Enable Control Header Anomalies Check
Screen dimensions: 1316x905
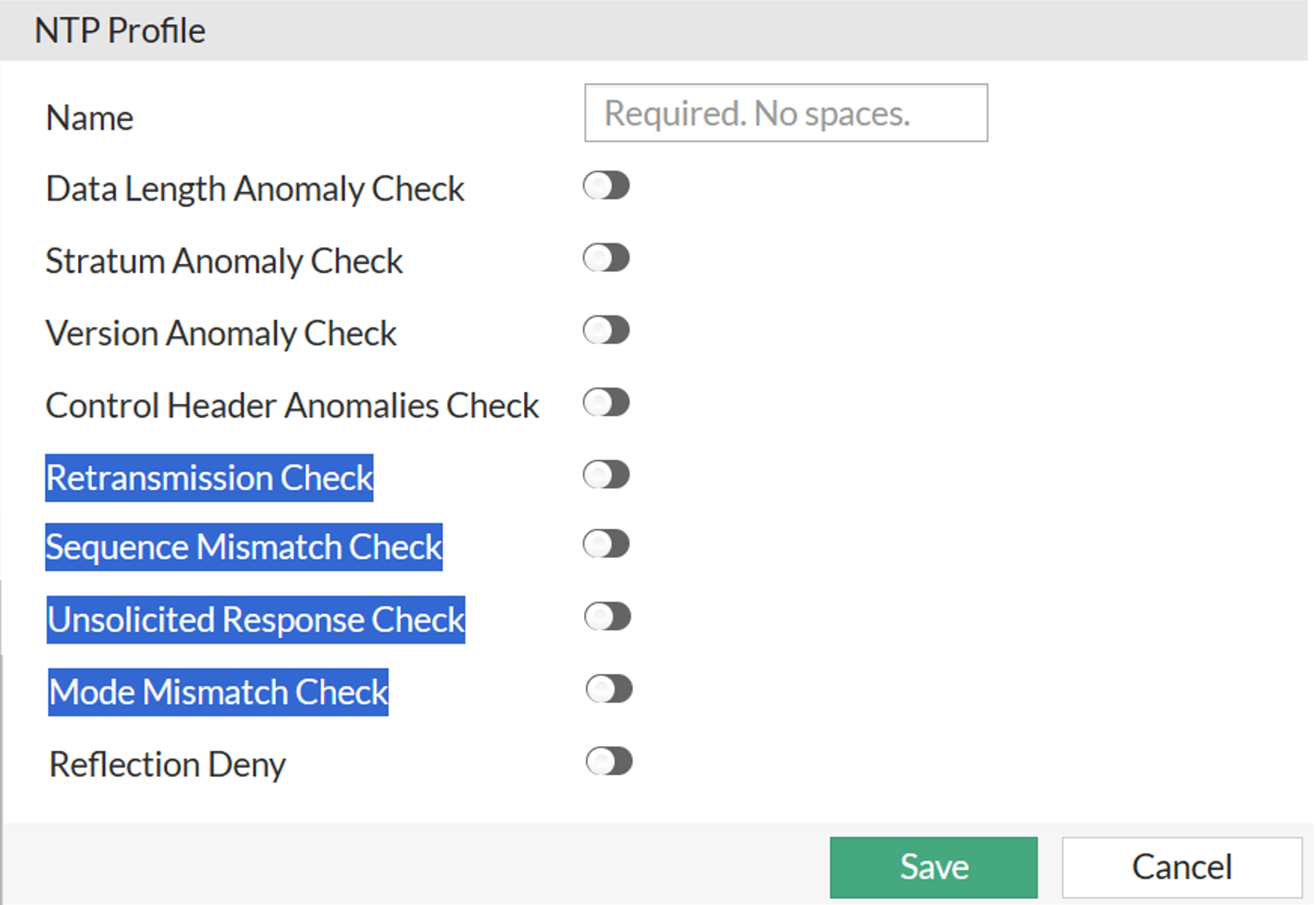pos(606,403)
